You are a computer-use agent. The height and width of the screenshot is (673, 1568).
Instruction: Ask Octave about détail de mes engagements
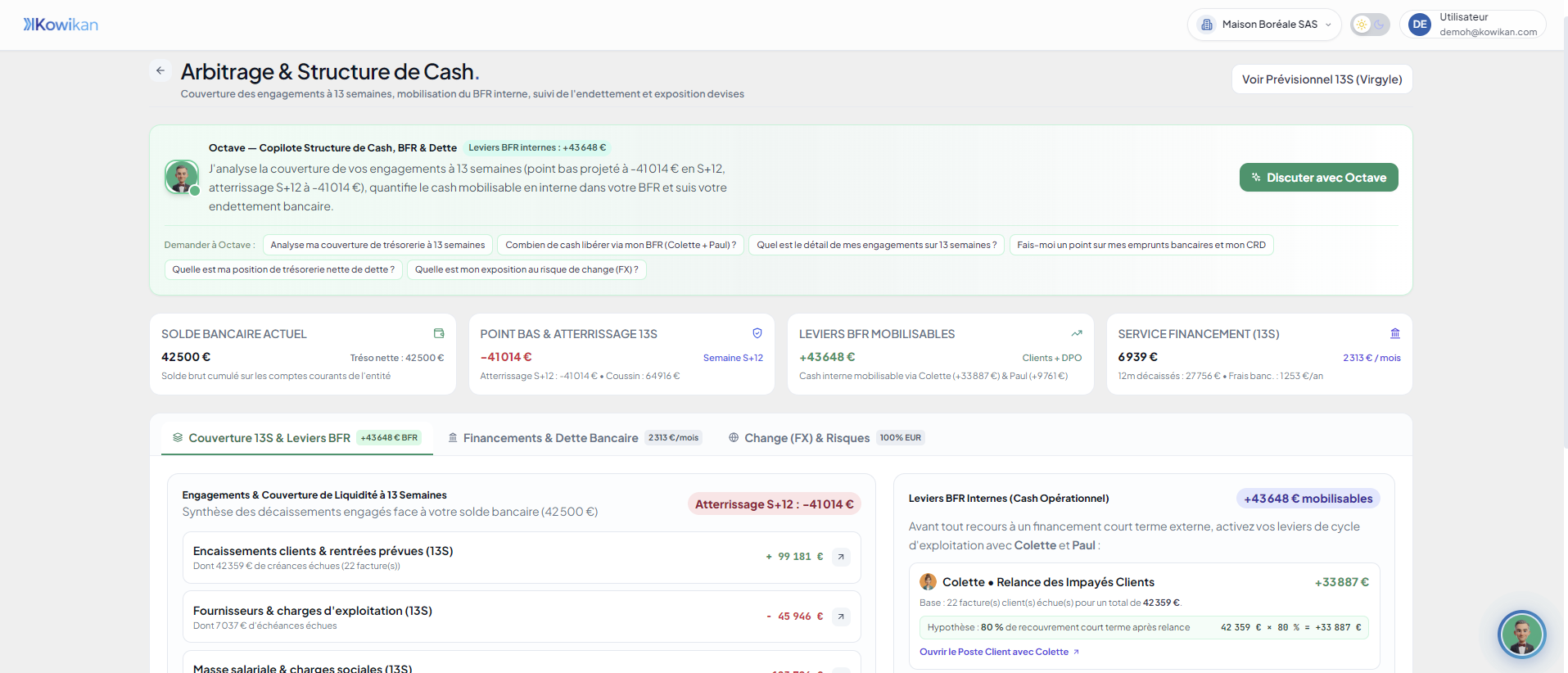(877, 245)
